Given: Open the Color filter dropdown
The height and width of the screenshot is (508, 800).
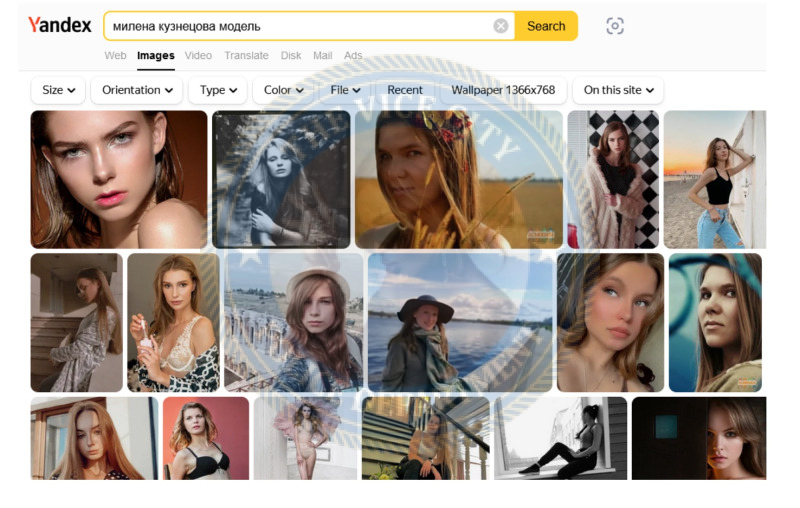Looking at the screenshot, I should point(283,90).
